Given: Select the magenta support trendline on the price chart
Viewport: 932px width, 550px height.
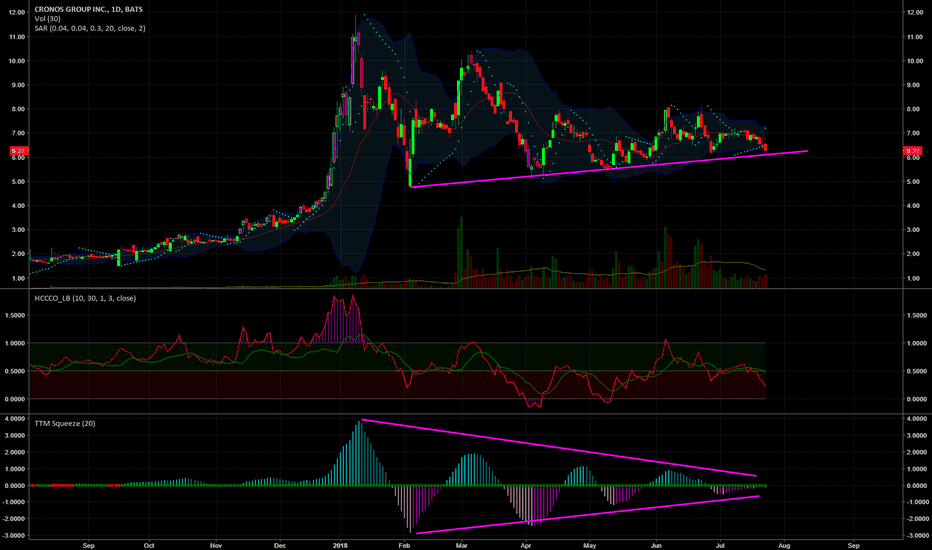Looking at the screenshot, I should tap(609, 169).
